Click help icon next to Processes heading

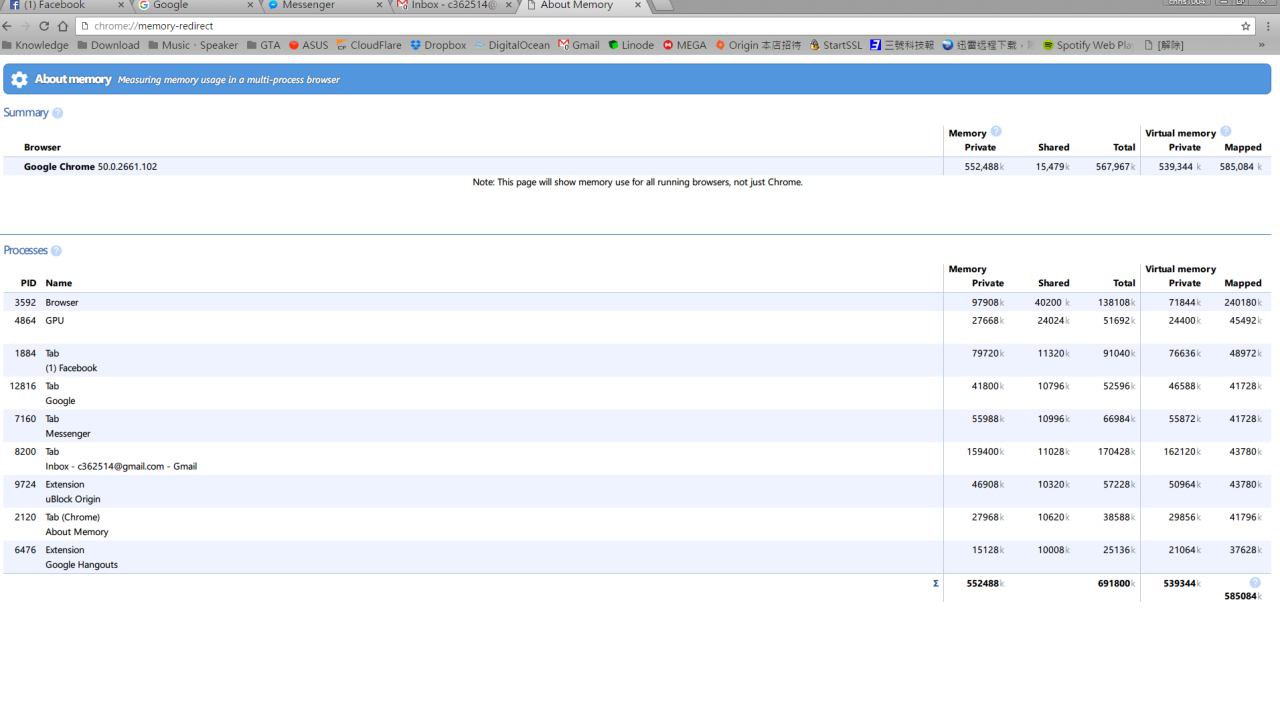click(56, 251)
